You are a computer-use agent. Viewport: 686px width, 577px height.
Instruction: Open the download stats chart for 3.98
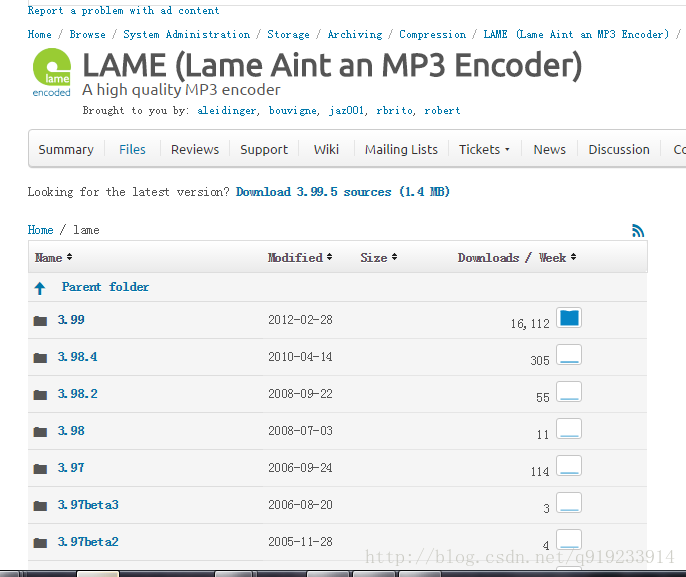(569, 429)
